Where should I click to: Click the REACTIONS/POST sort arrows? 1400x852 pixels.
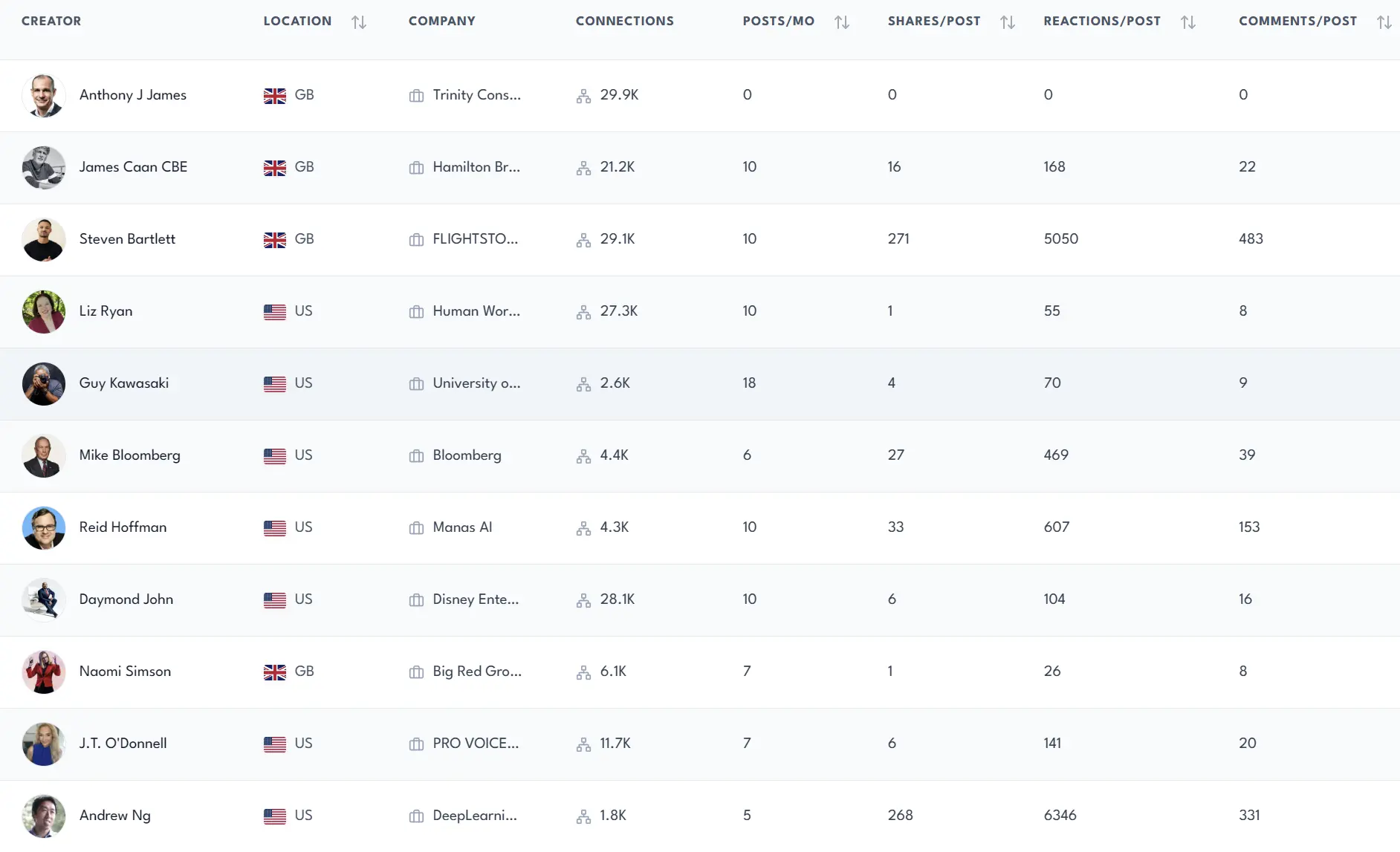[1189, 22]
